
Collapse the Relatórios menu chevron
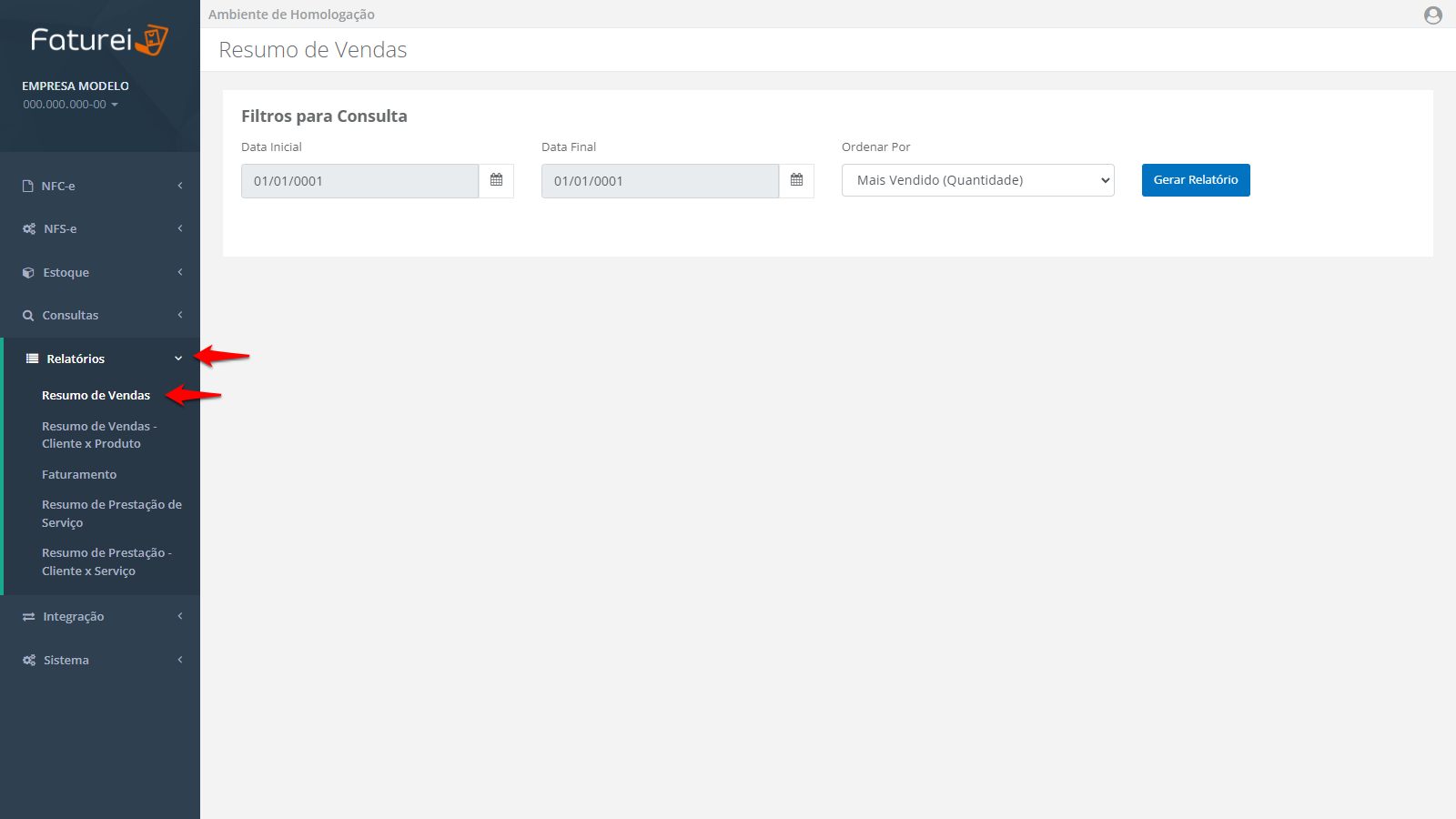point(178,359)
